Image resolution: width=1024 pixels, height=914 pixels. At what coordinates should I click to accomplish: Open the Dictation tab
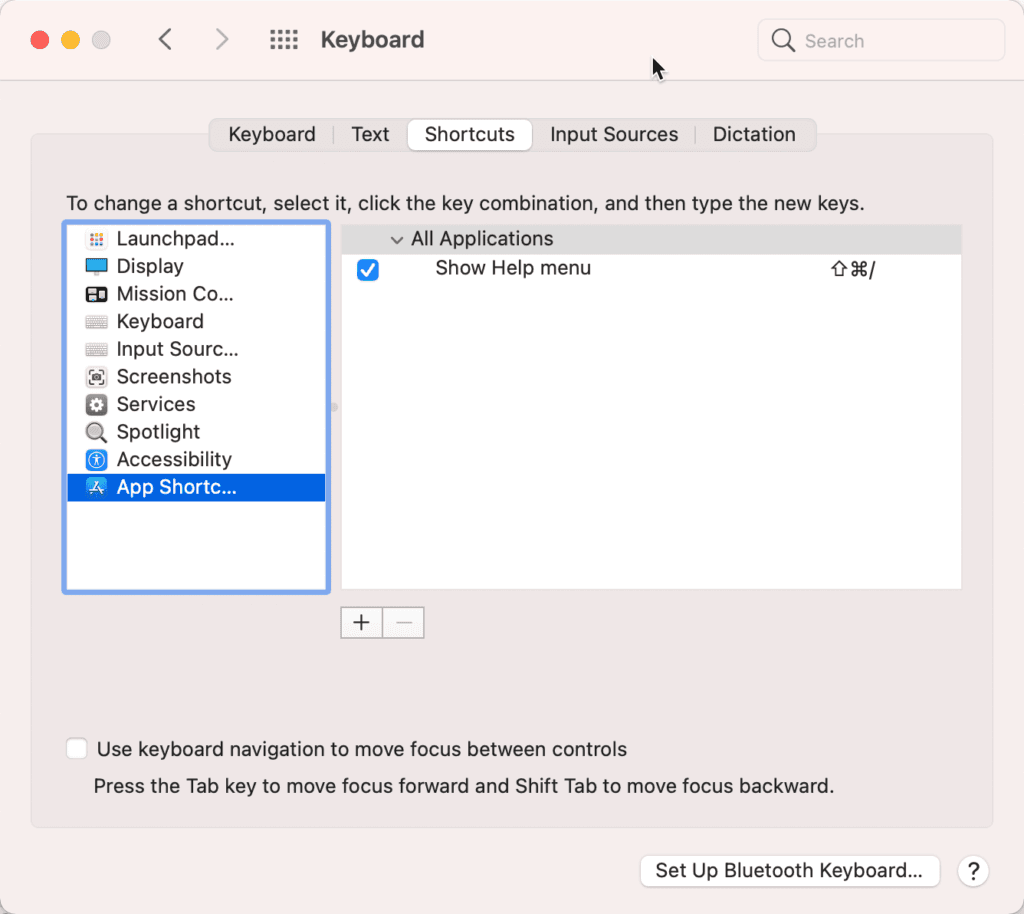(754, 134)
